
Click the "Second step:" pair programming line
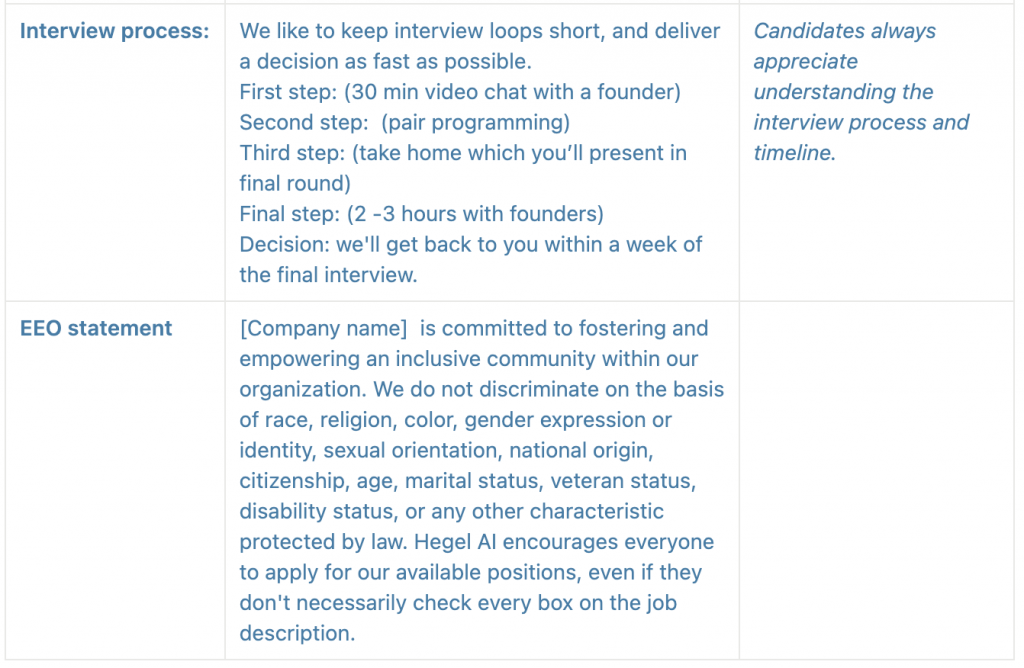click(405, 123)
